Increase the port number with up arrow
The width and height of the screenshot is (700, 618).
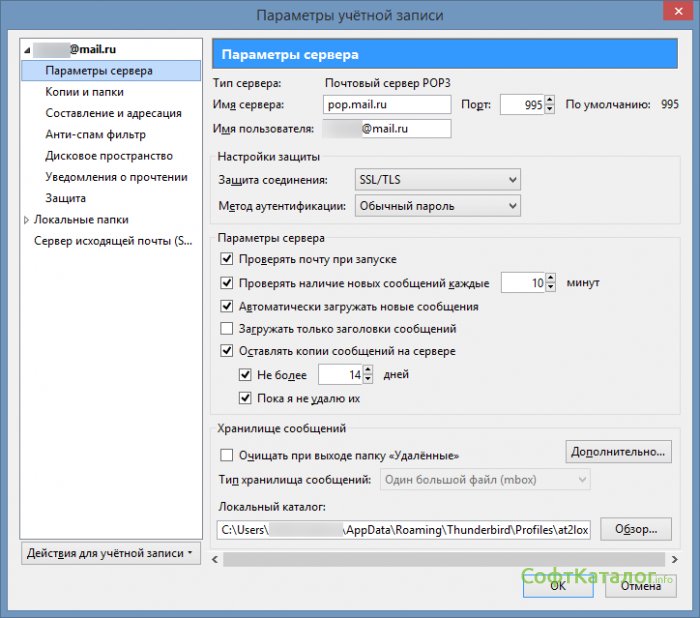550,99
